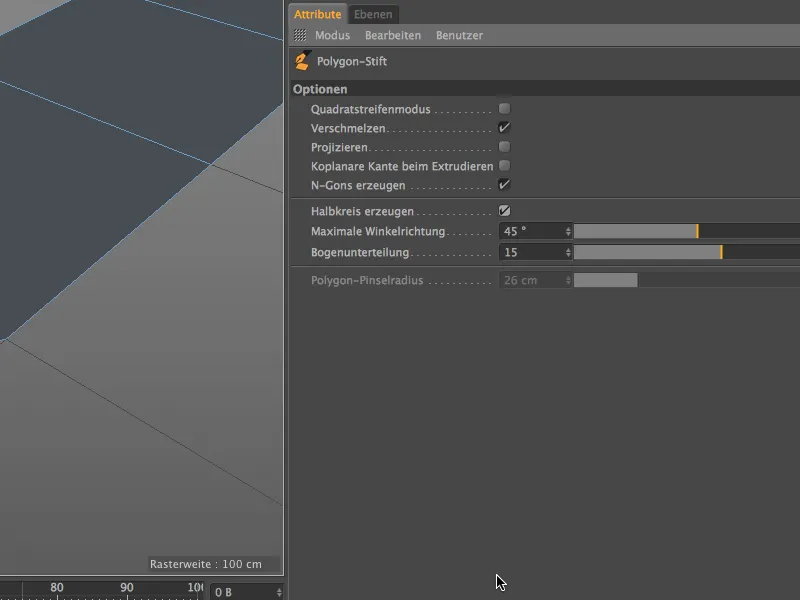Check Koplanare Kante beim Extrudieren
Image resolution: width=800 pixels, height=600 pixels.
click(x=505, y=165)
